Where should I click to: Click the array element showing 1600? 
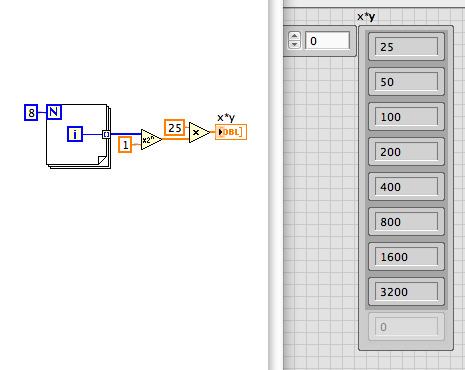coord(406,257)
